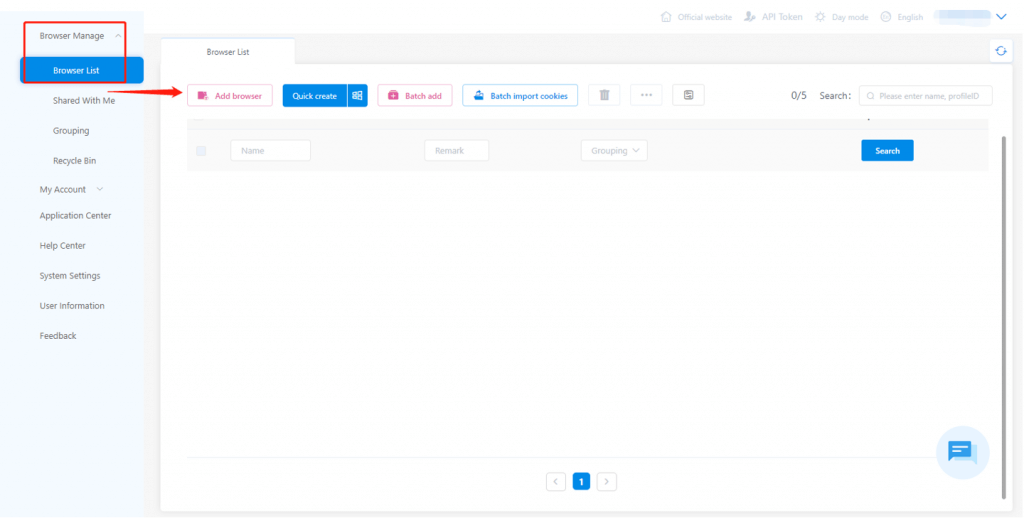
Task: Click the Batch add button
Action: tap(415, 95)
